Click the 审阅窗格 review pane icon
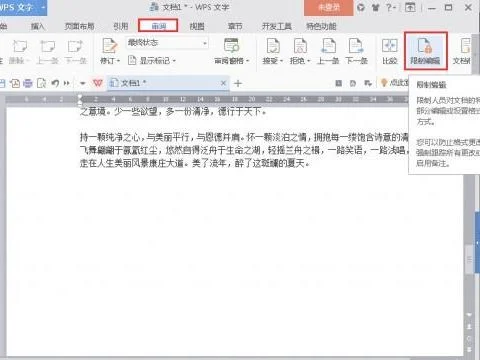480x360 pixels. 231,46
